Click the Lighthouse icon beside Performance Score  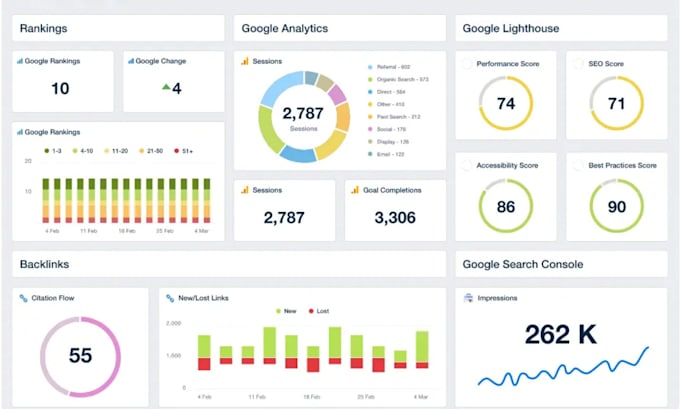(x=467, y=64)
